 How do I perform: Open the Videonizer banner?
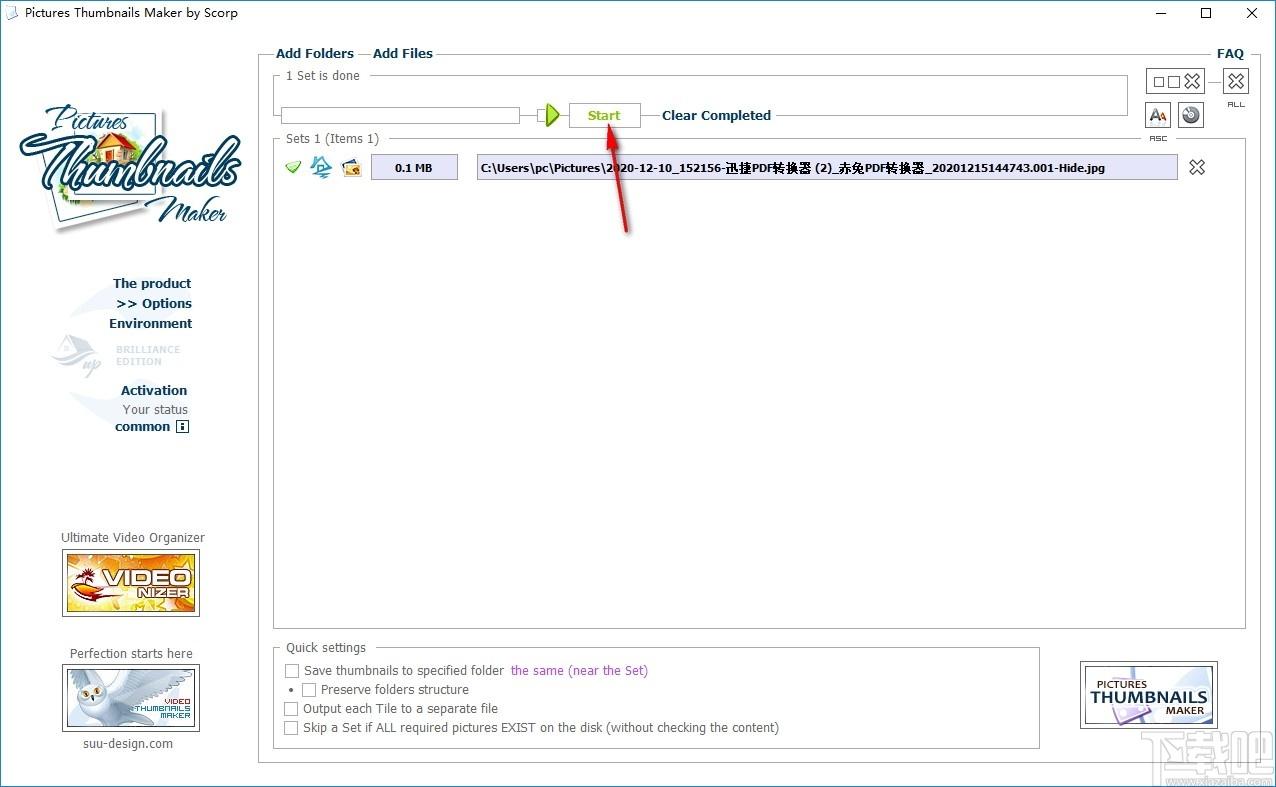tap(131, 582)
